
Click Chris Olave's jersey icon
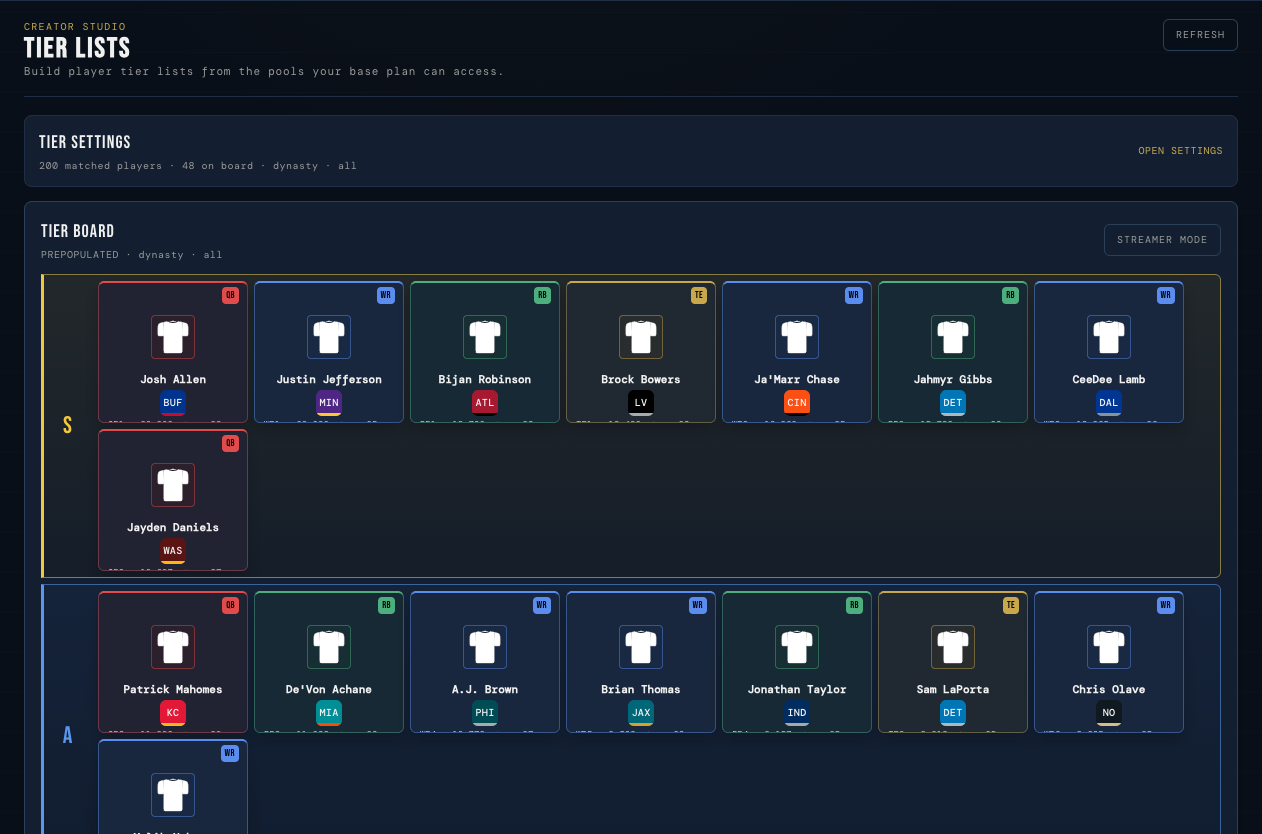pos(1109,647)
